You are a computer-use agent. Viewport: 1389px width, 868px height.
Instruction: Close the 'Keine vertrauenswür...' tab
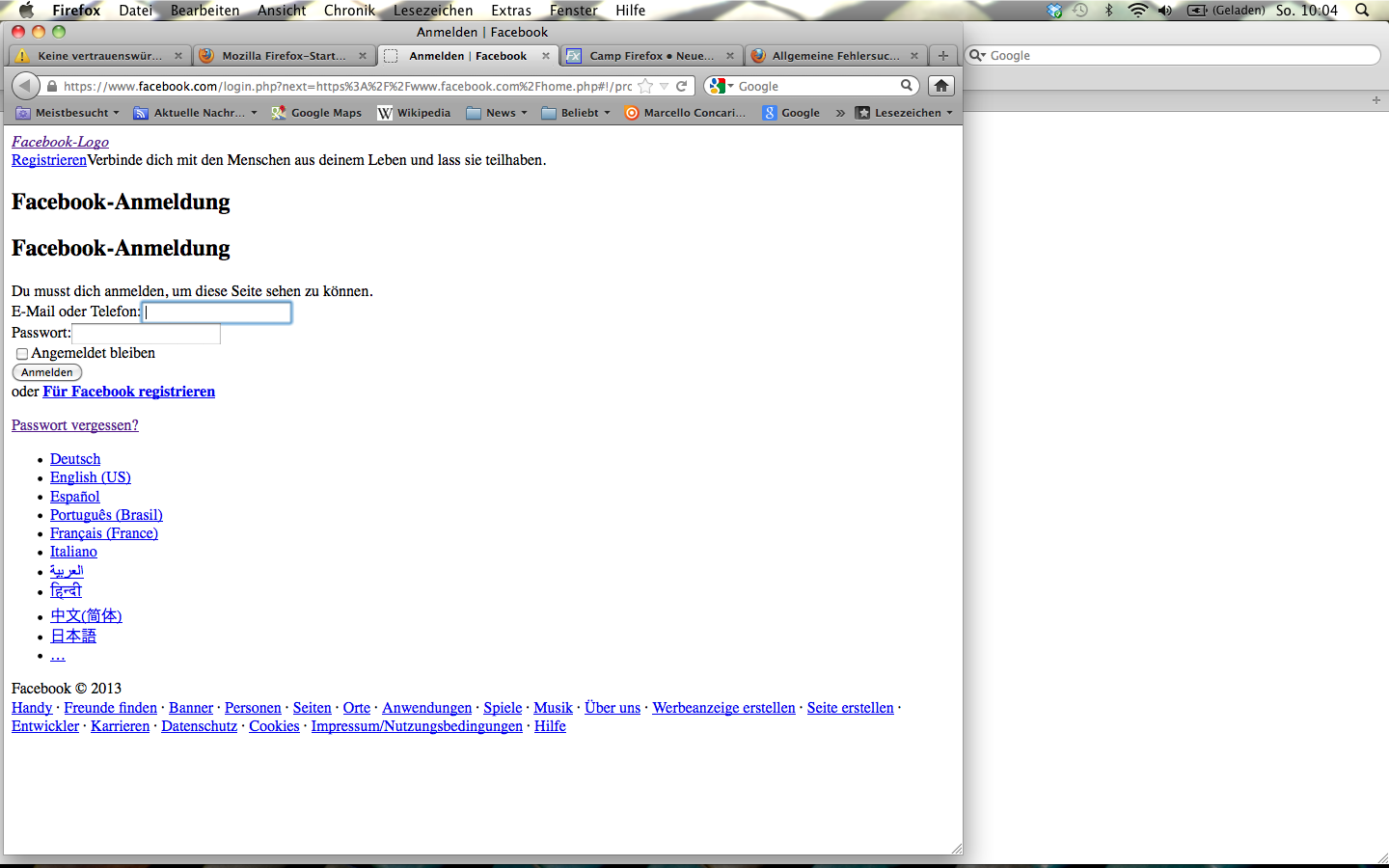coord(178,56)
